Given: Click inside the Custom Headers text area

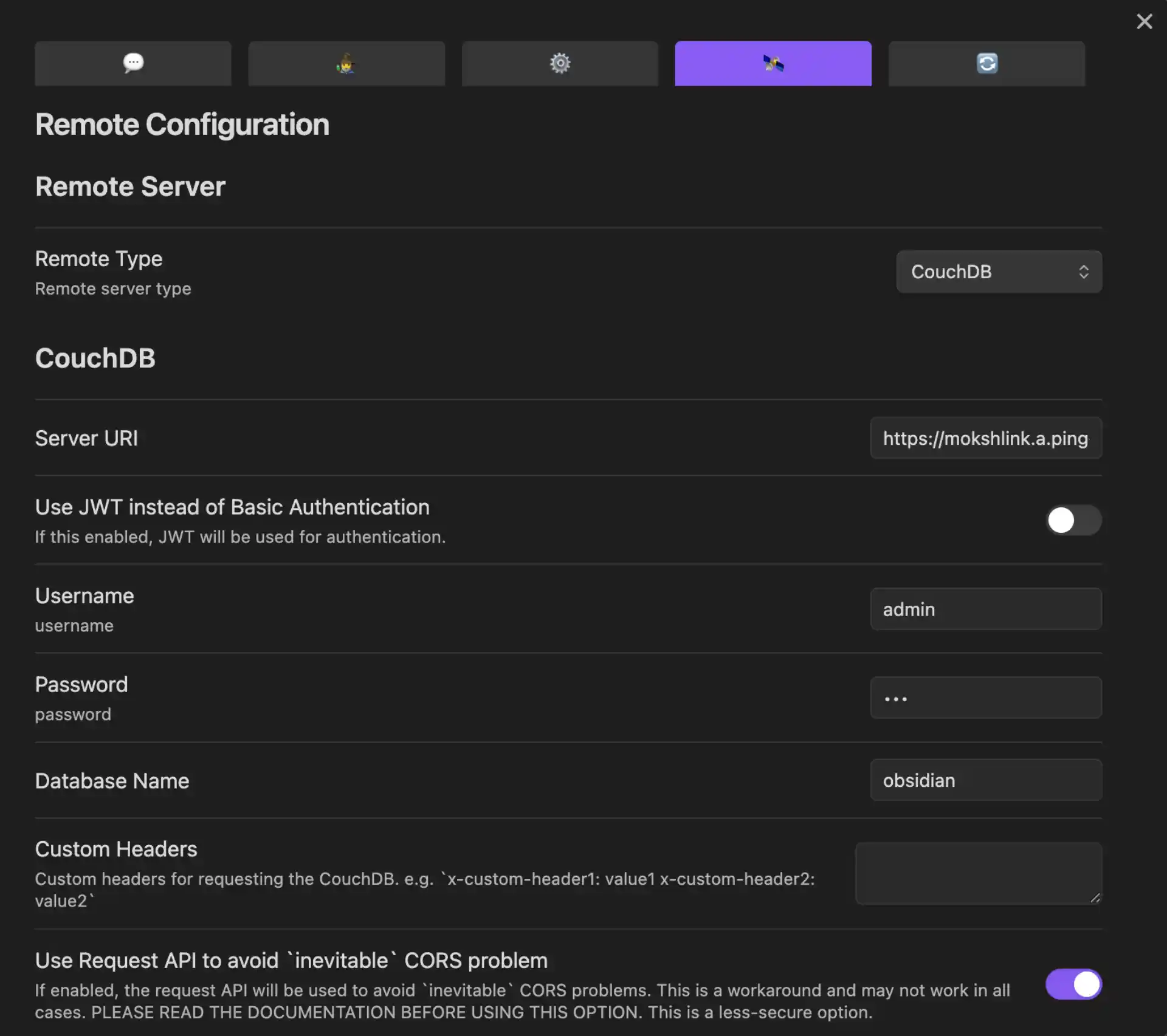Looking at the screenshot, I should 972,873.
